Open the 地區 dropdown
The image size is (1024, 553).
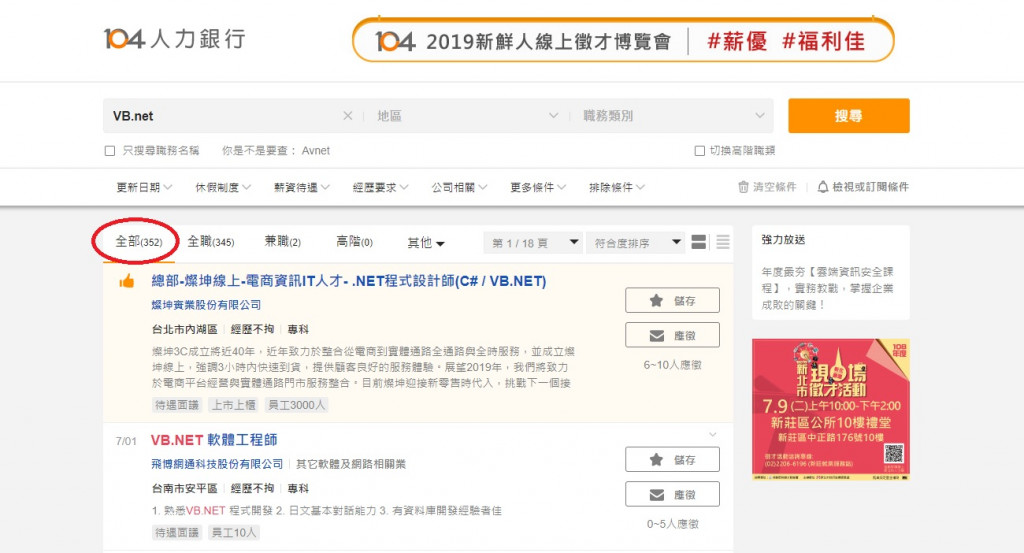point(467,116)
